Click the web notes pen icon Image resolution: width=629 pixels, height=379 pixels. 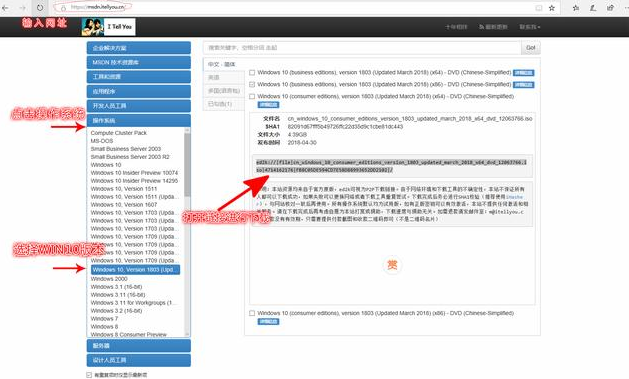pyautogui.click(x=593, y=8)
